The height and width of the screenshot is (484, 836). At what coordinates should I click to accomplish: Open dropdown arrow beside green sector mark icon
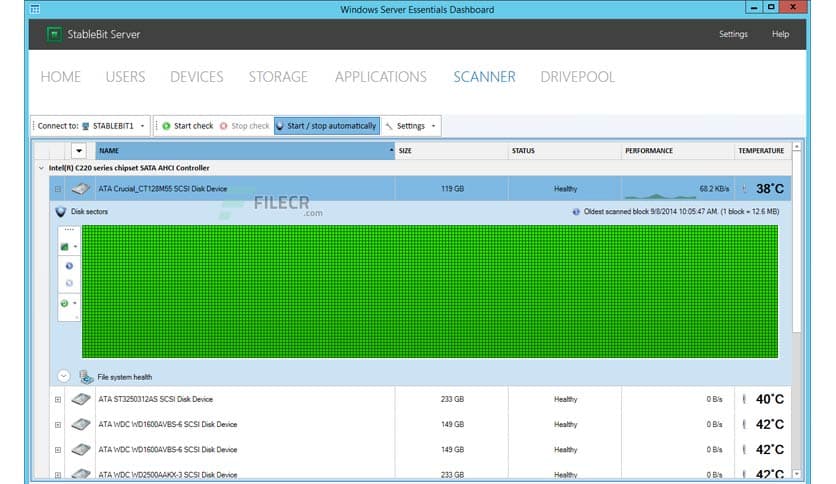pos(75,247)
